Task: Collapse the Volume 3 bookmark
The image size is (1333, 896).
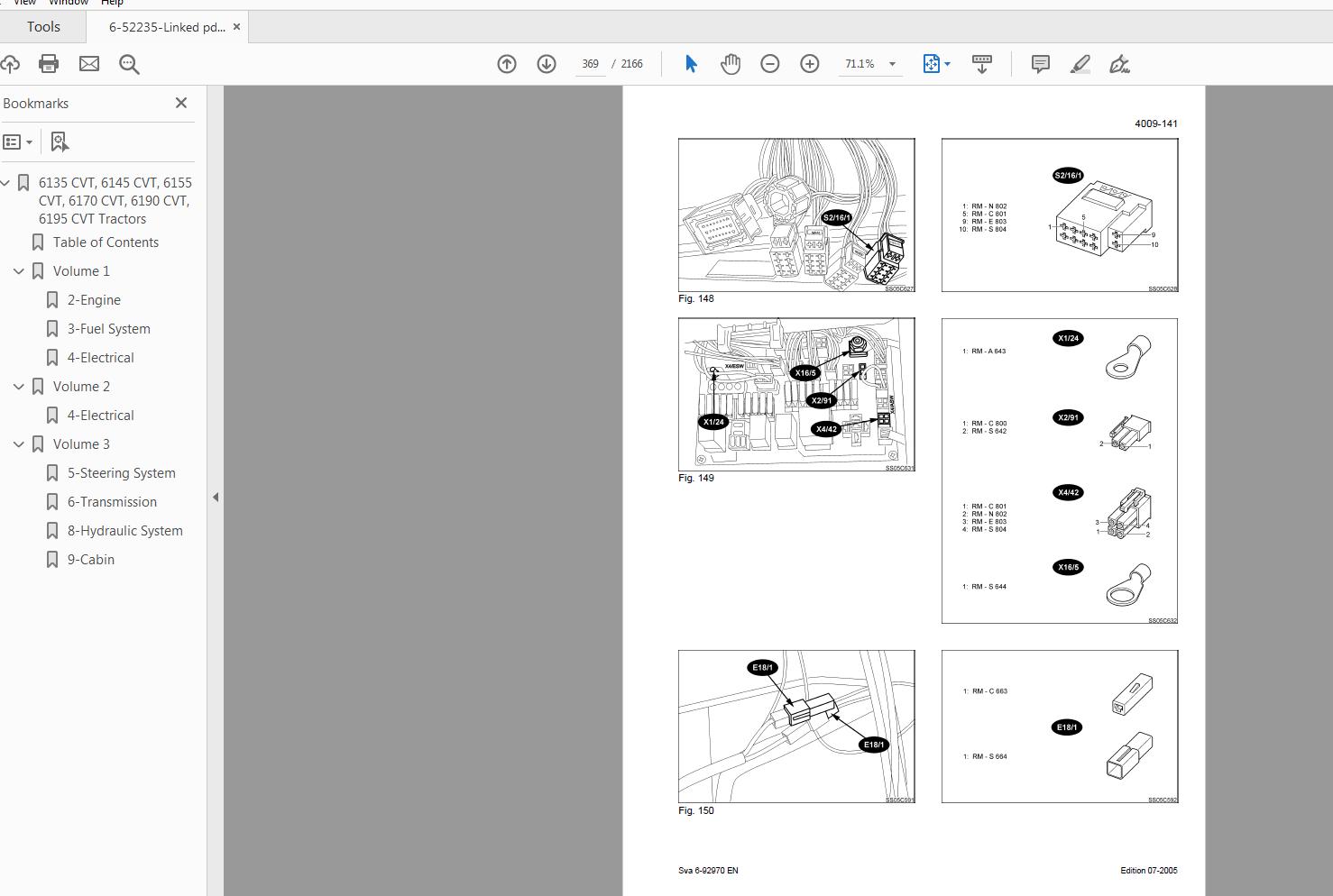Action: (19, 444)
